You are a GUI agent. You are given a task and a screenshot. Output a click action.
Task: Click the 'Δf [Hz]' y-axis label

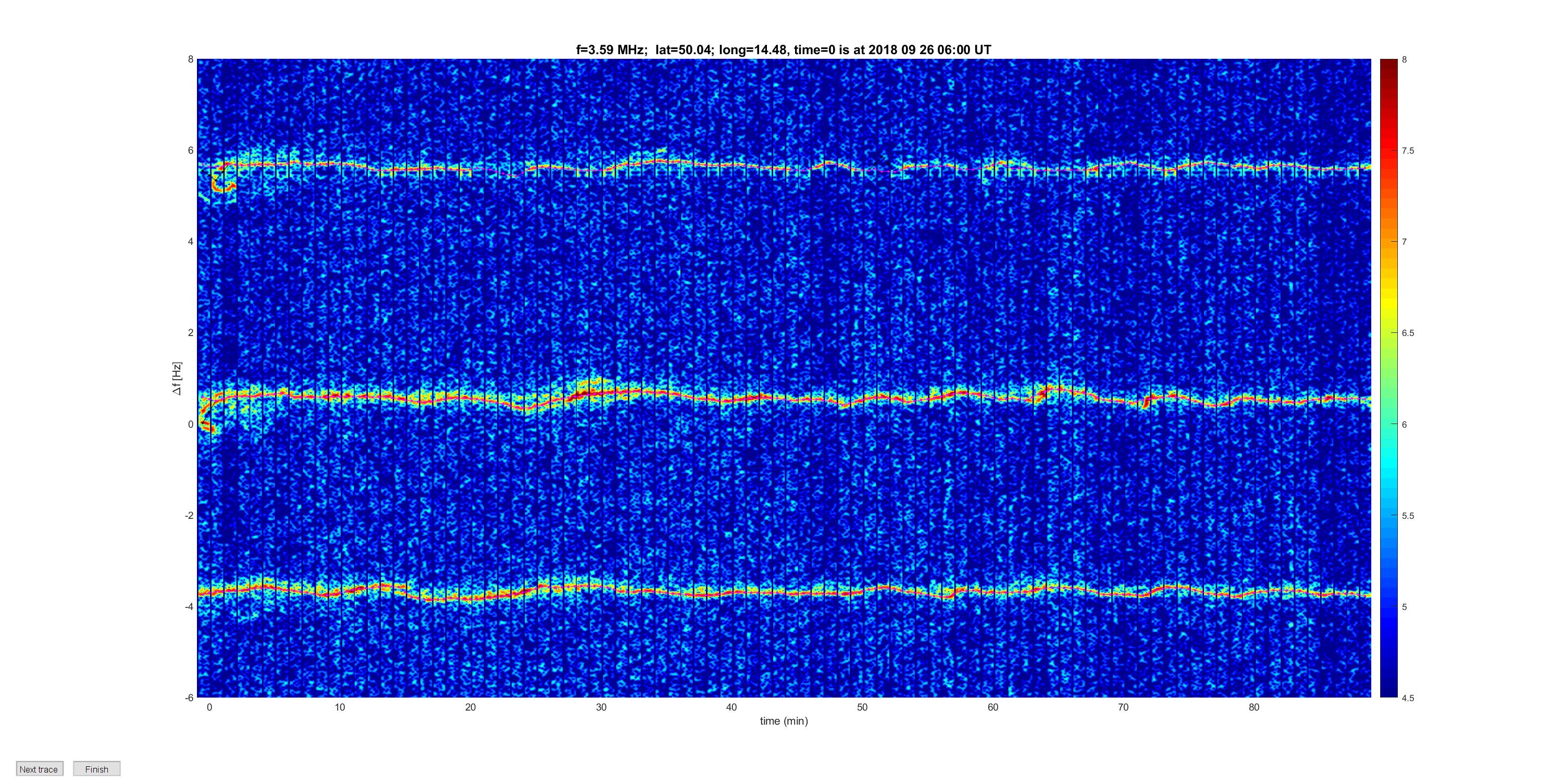point(177,379)
